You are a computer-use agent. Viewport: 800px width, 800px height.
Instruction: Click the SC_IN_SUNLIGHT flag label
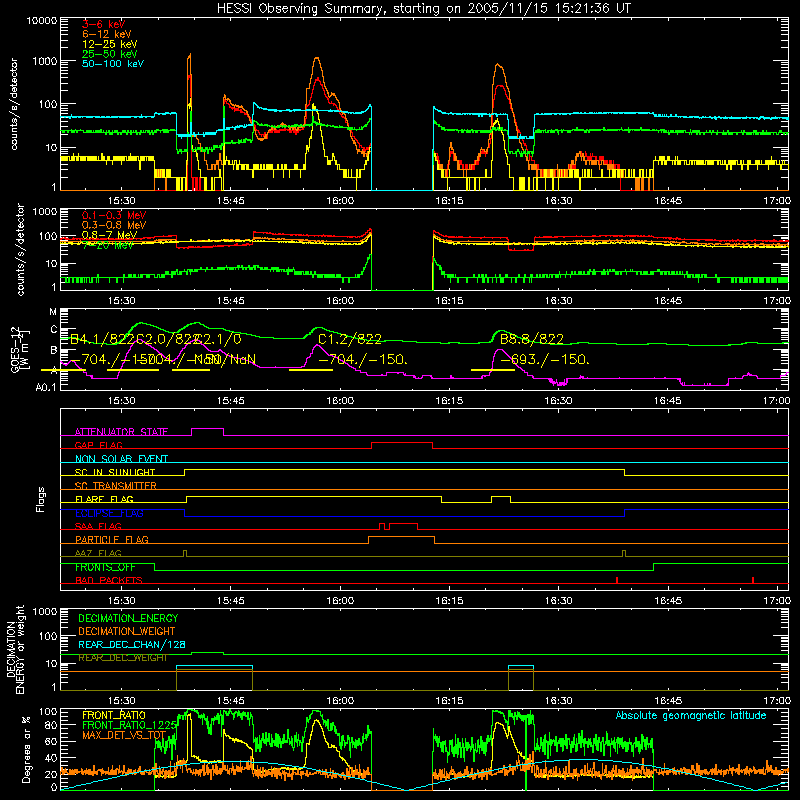click(115, 472)
